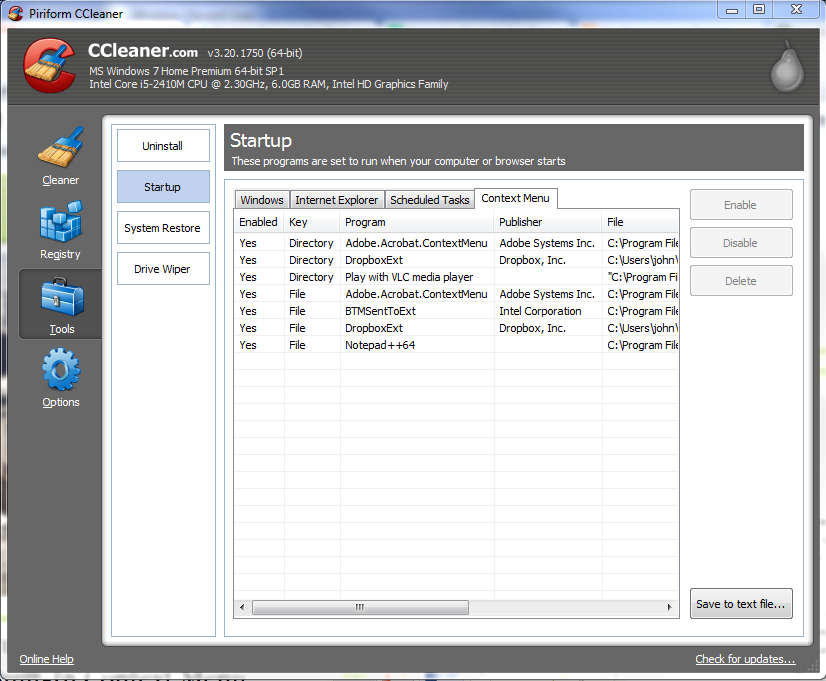Open the Registry section cubes icon
Screen dimensions: 826x681
61,222
